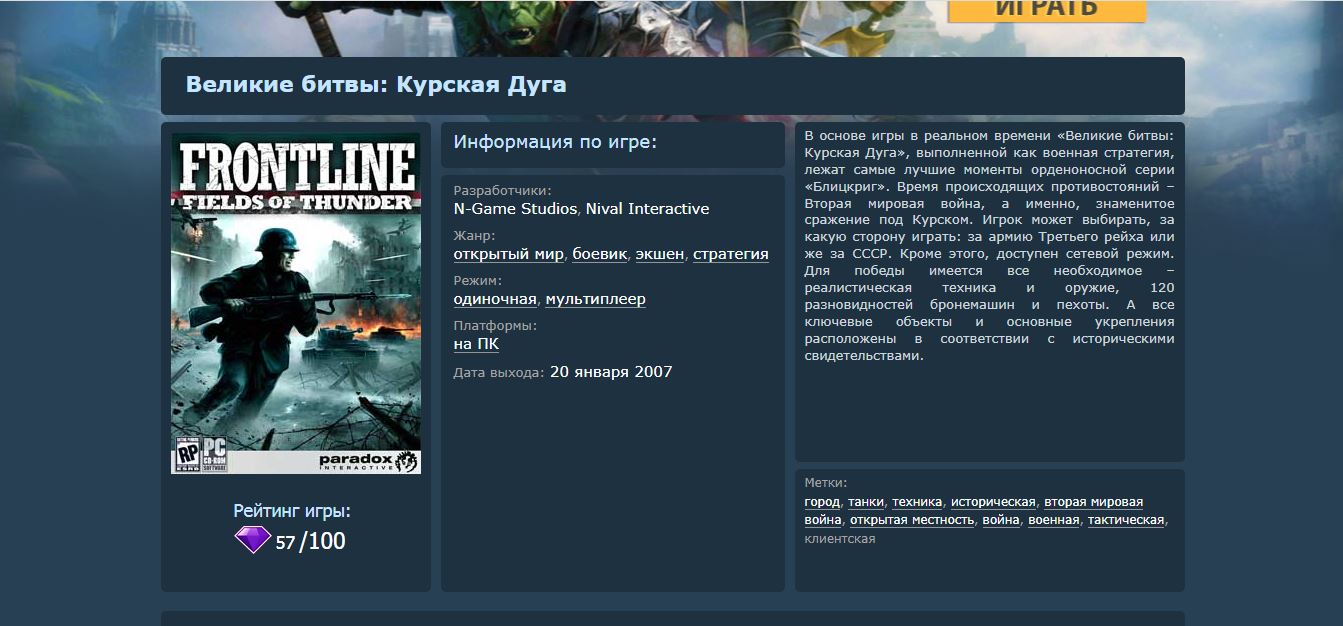Screen dimensions: 1343x626
Task: Click the purple gem rating icon
Action: (x=252, y=541)
